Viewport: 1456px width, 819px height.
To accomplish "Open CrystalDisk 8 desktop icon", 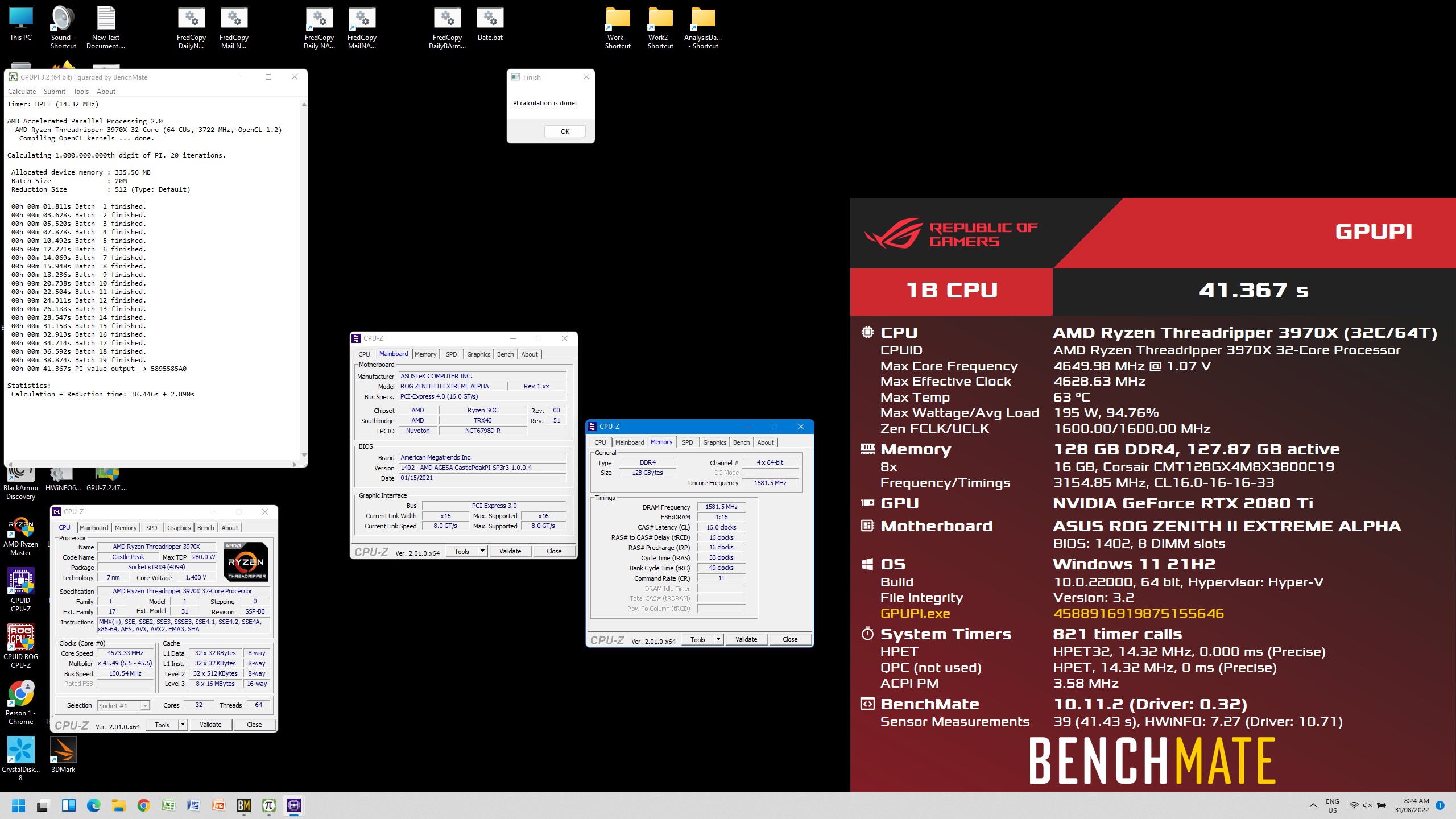I will [20, 759].
